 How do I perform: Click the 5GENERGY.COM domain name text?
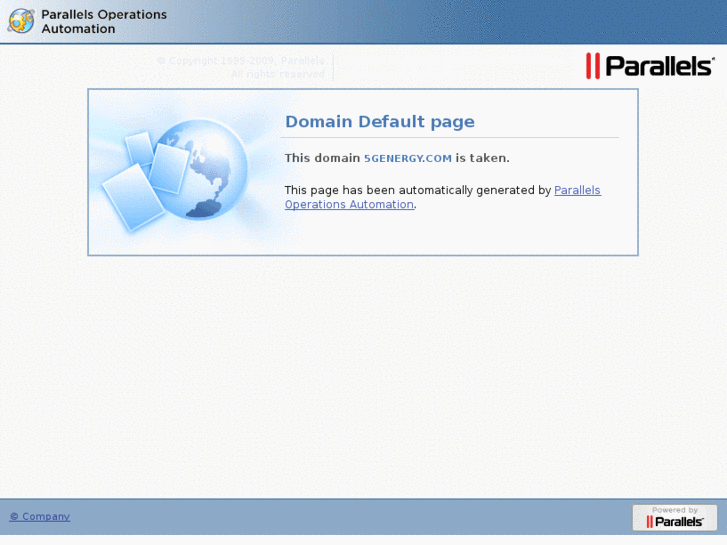(x=408, y=159)
